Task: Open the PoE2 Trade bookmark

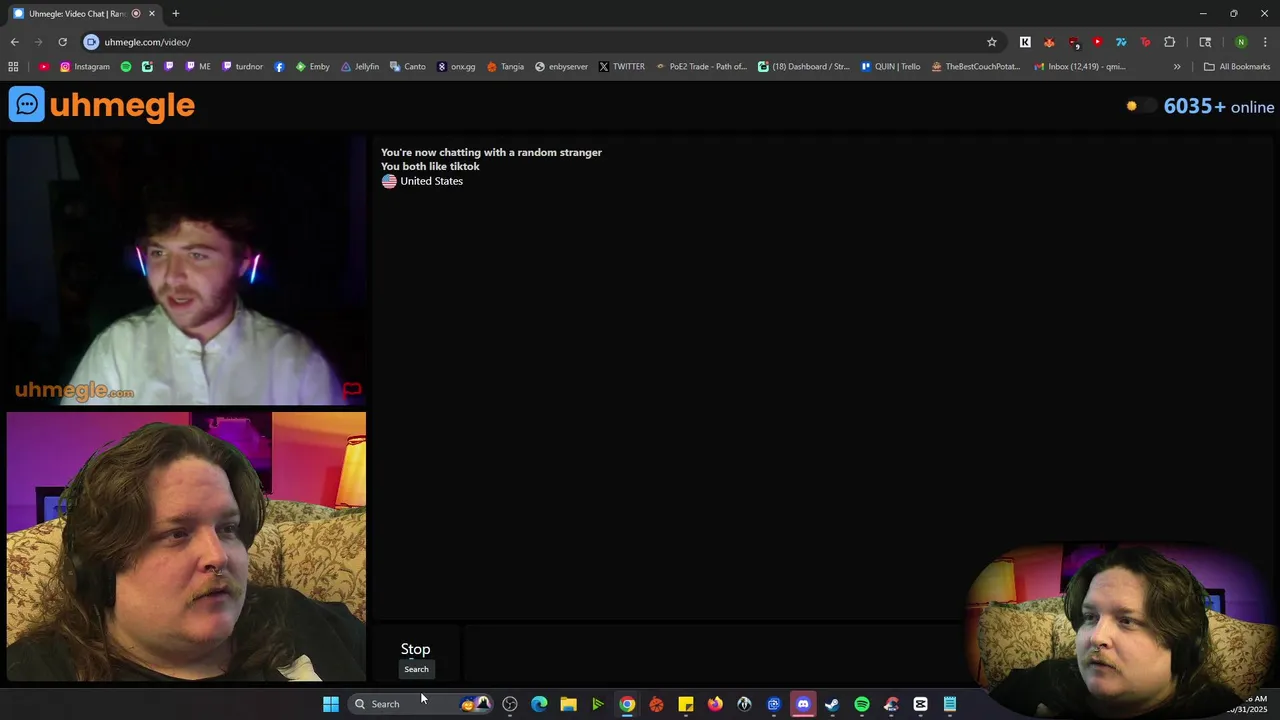Action: point(701,67)
